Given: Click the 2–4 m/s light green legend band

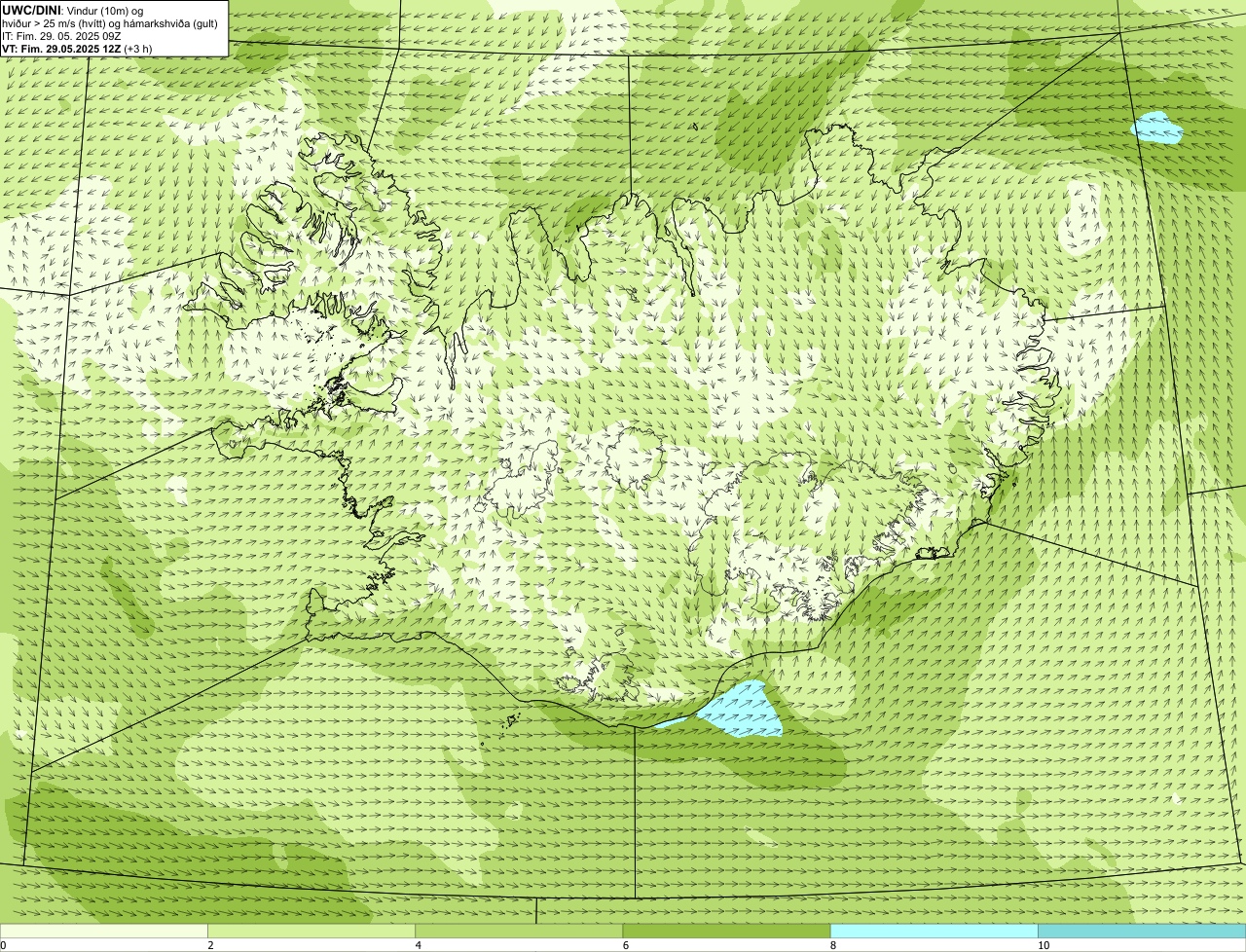Looking at the screenshot, I should click(x=311, y=931).
